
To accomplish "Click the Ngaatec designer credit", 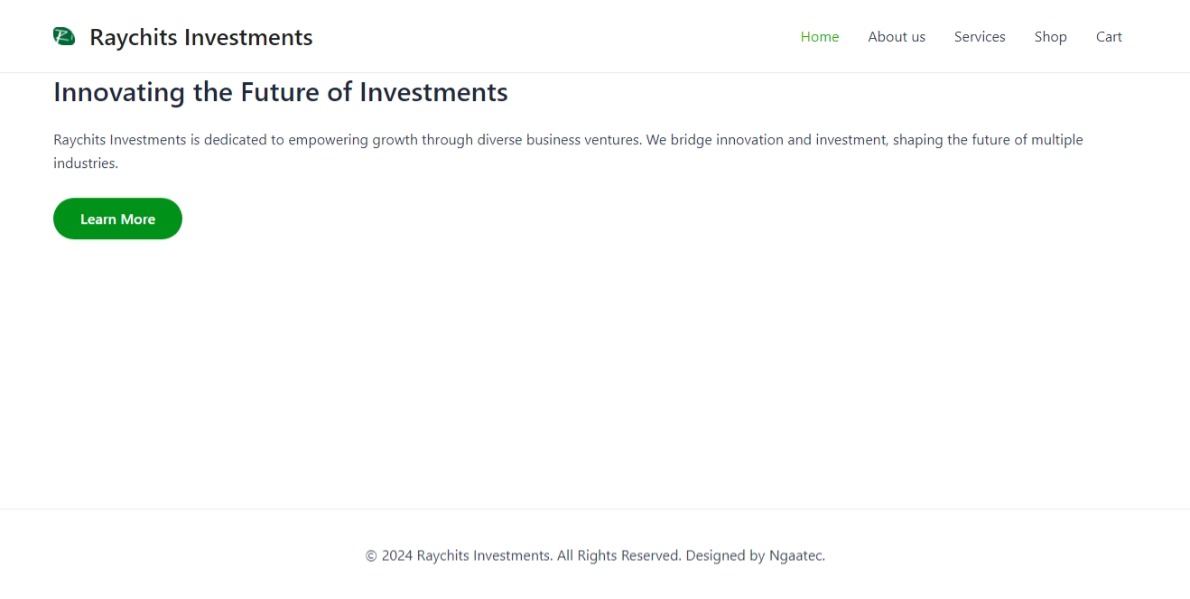I will pos(796,556).
